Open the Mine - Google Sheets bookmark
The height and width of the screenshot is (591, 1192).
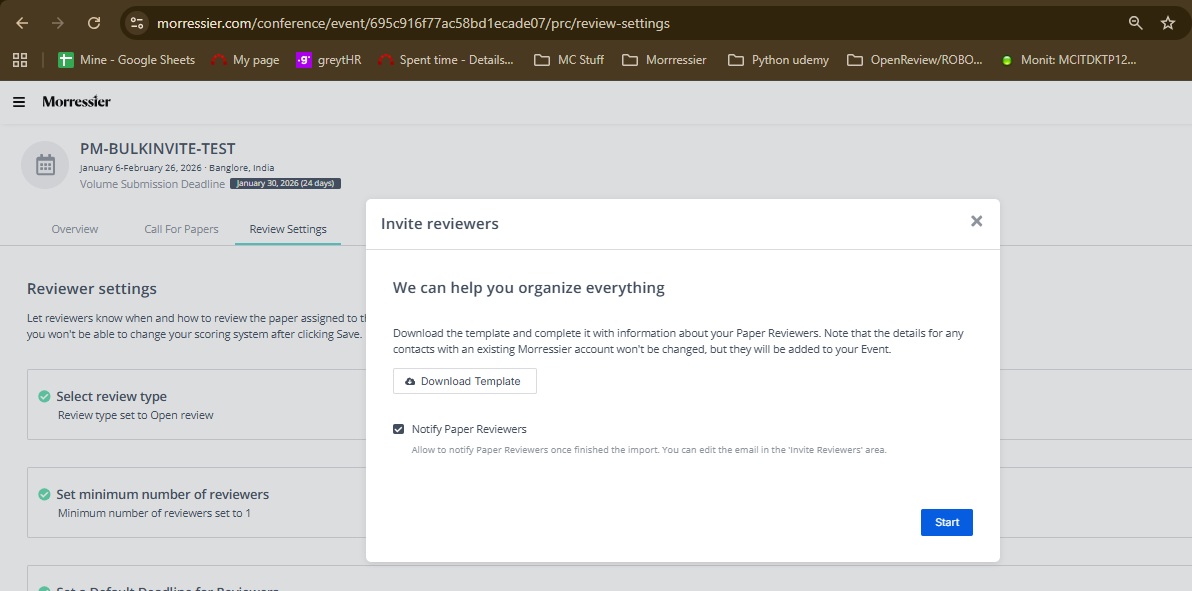(x=126, y=60)
